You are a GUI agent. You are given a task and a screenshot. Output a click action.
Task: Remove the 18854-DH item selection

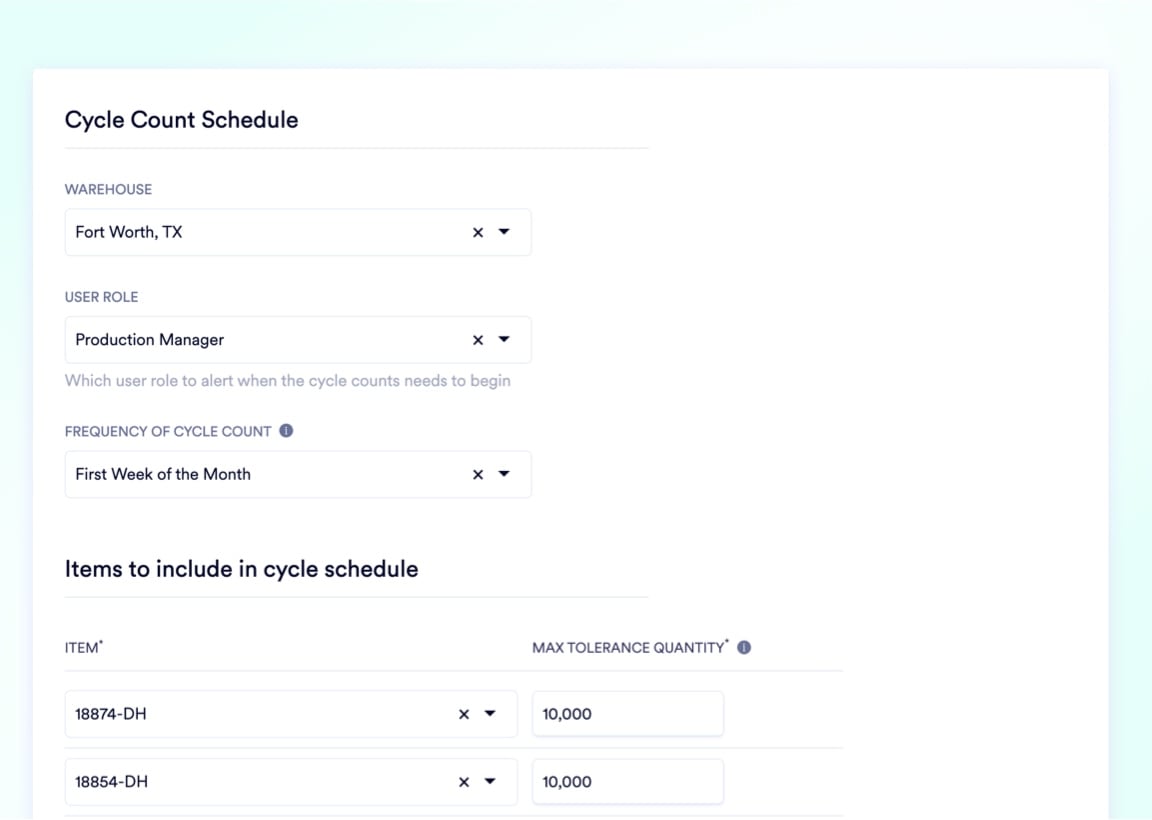coord(464,782)
